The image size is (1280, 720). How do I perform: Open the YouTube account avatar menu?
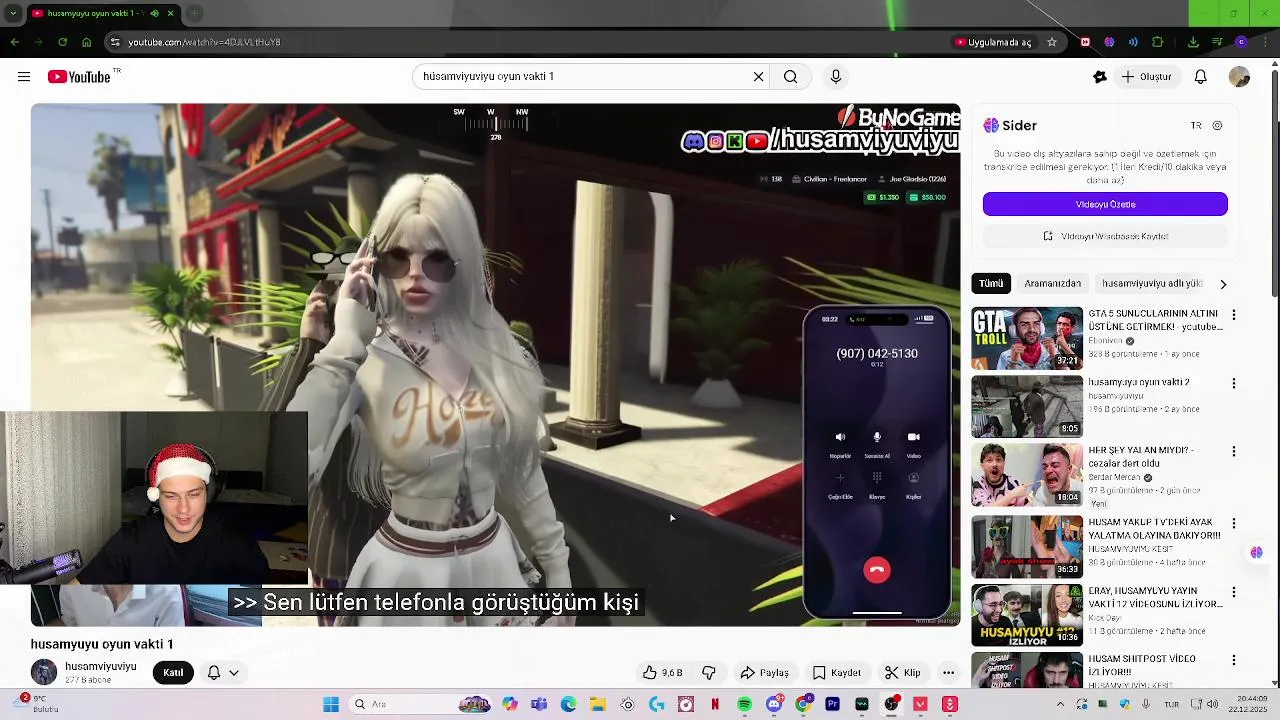point(1239,77)
